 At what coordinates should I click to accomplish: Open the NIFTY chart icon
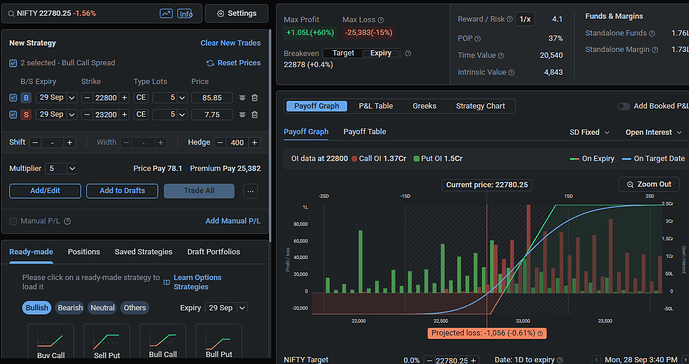[x=166, y=14]
